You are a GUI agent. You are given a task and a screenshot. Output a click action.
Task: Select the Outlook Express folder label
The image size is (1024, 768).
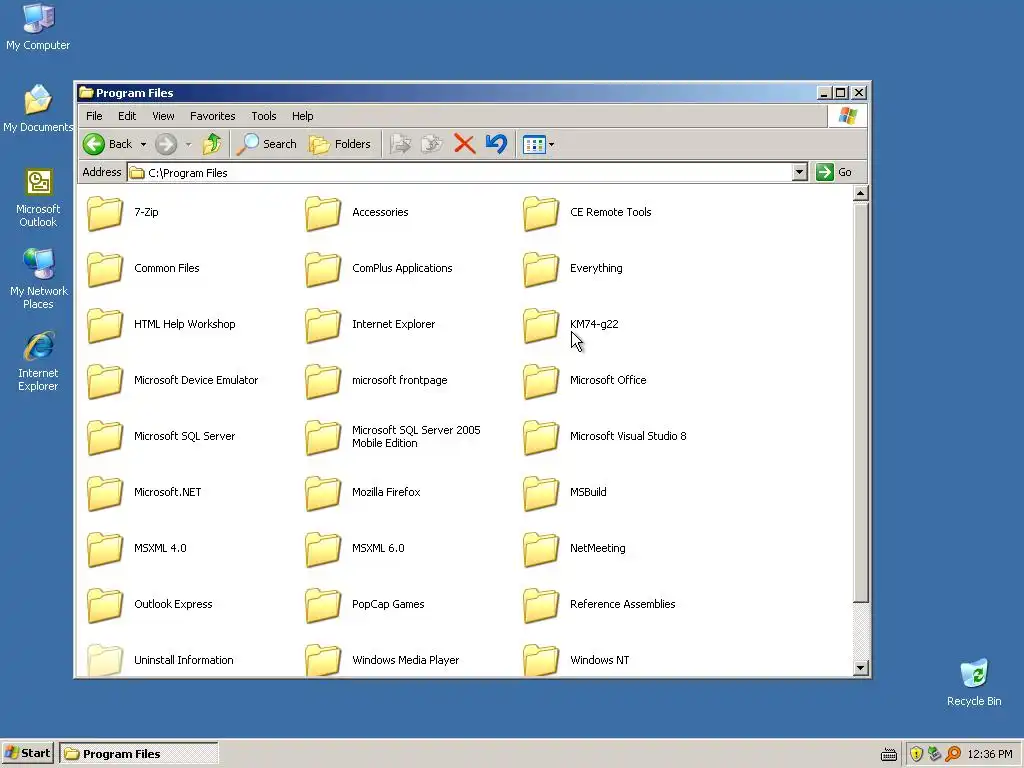pyautogui.click(x=173, y=605)
